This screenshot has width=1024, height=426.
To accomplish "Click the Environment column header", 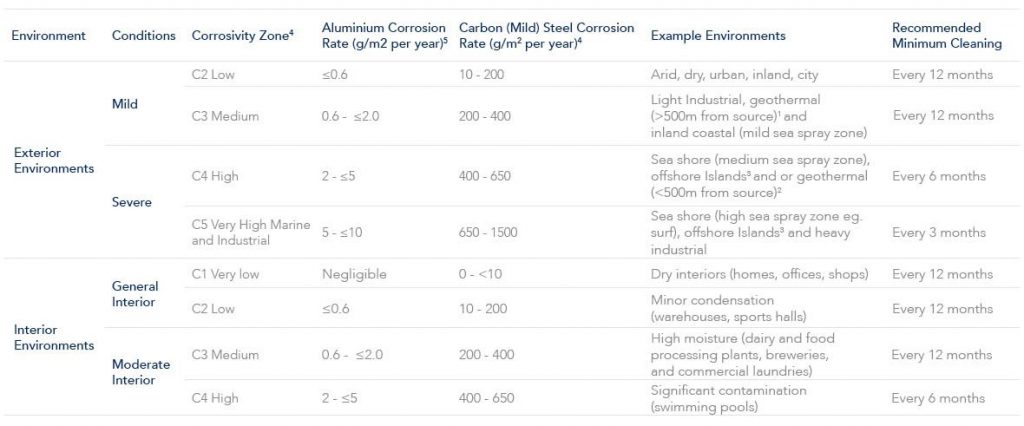I will 48,36.
